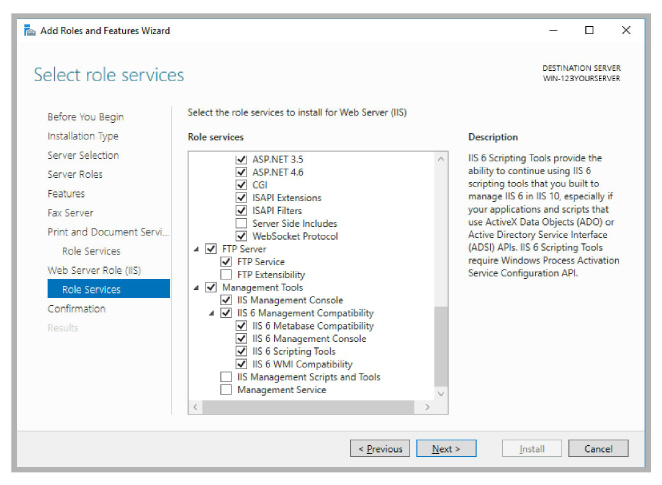Viewport: 662px width, 485px height.
Task: Toggle IIS 6 Management Console checkbox
Action: point(241,339)
